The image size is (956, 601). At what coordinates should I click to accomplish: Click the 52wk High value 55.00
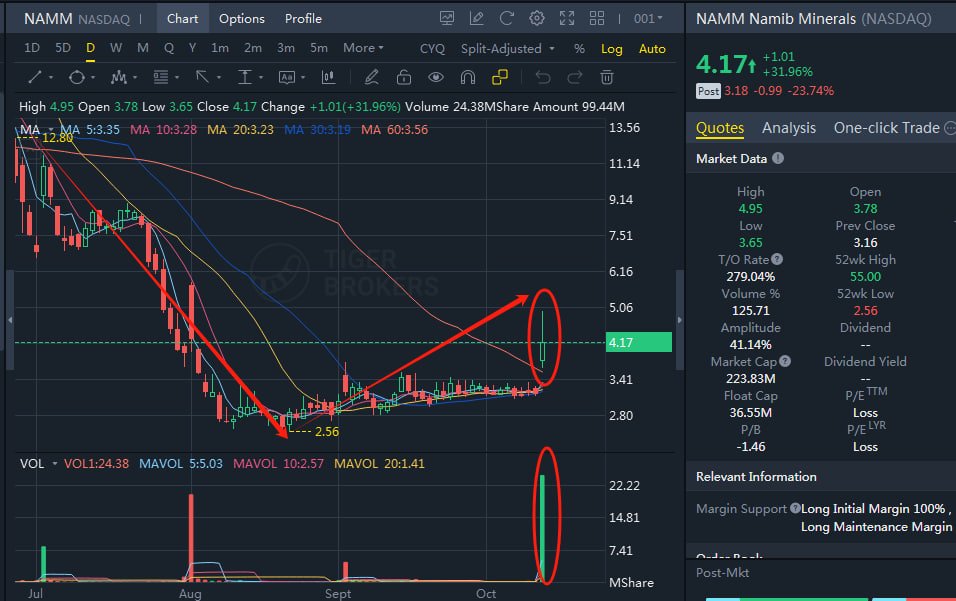click(865, 277)
